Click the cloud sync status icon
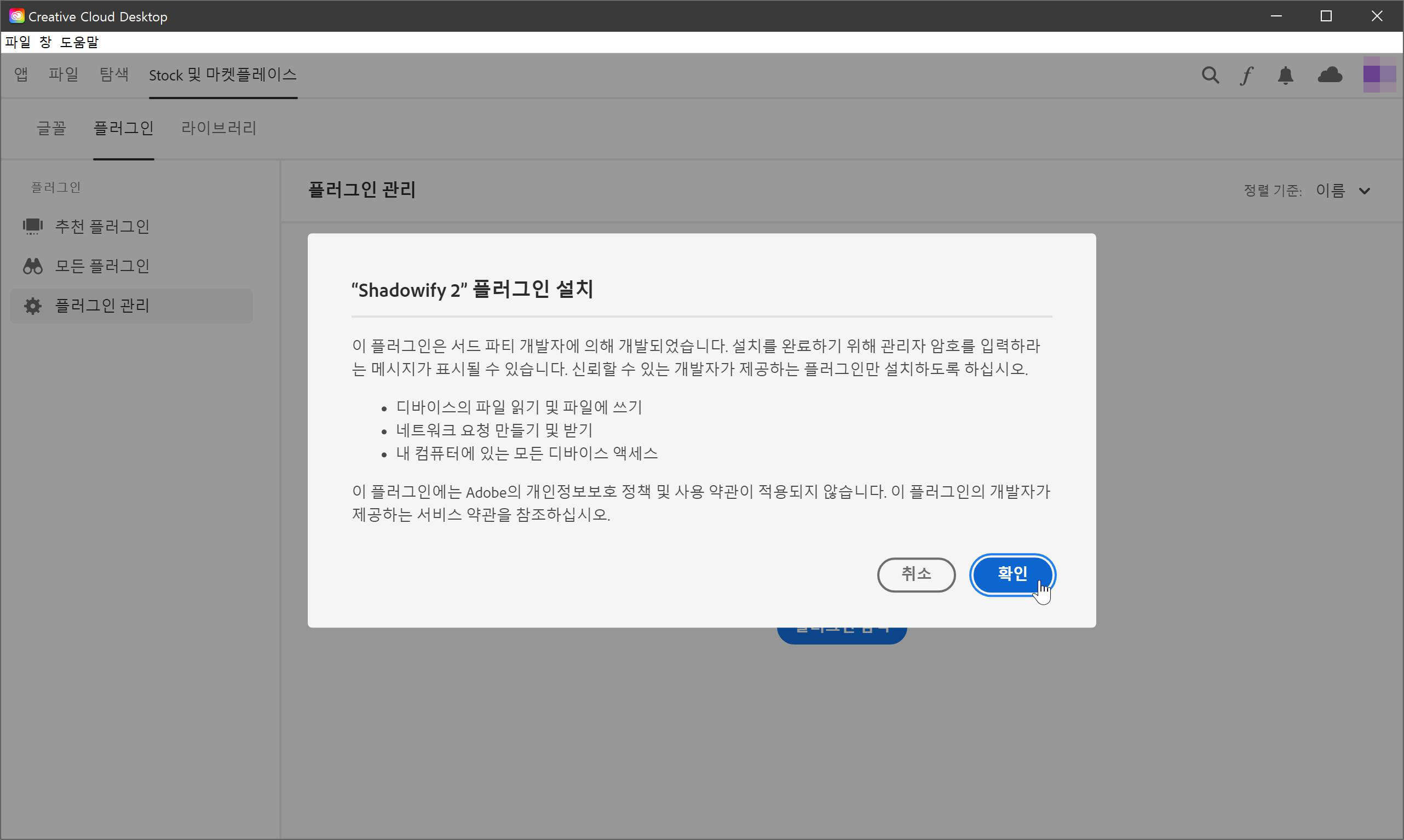This screenshot has height=840, width=1404. (x=1330, y=74)
